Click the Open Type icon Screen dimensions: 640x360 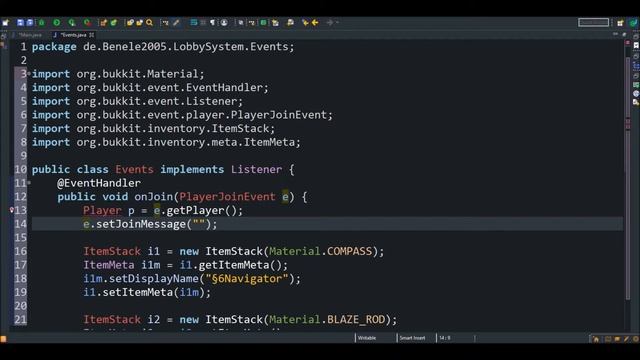click(130, 23)
